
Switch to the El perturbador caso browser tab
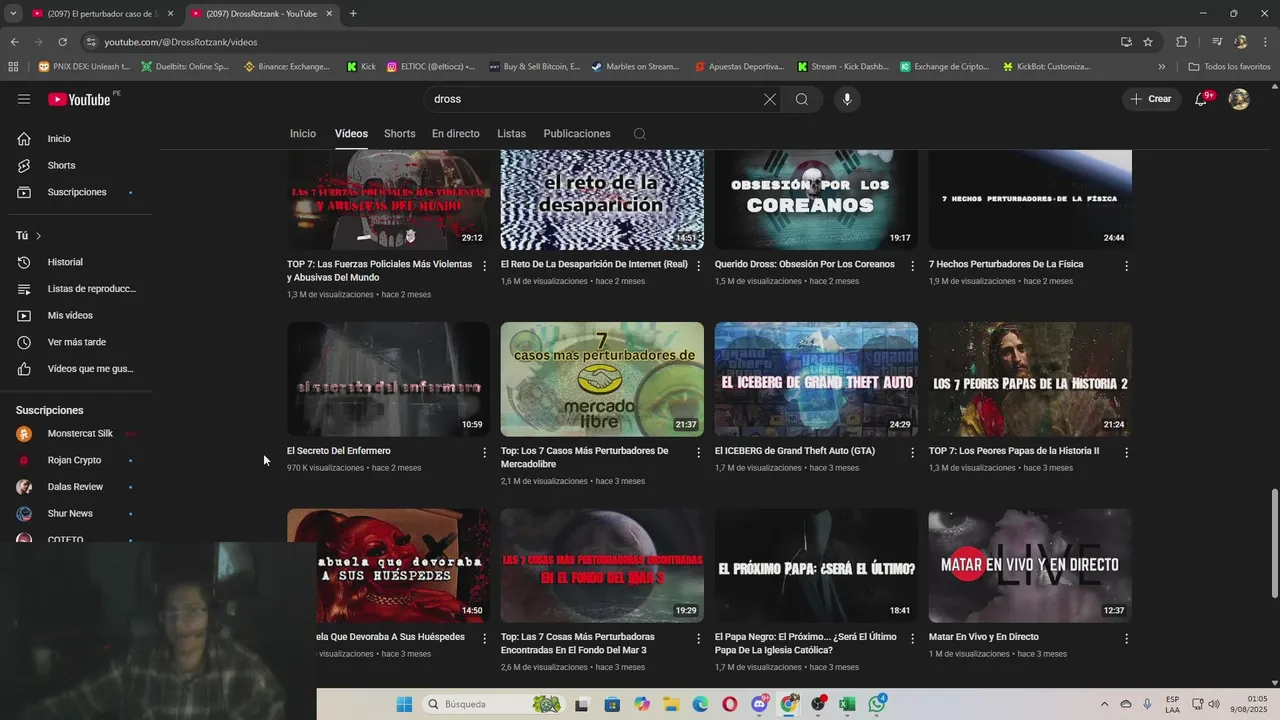101,13
